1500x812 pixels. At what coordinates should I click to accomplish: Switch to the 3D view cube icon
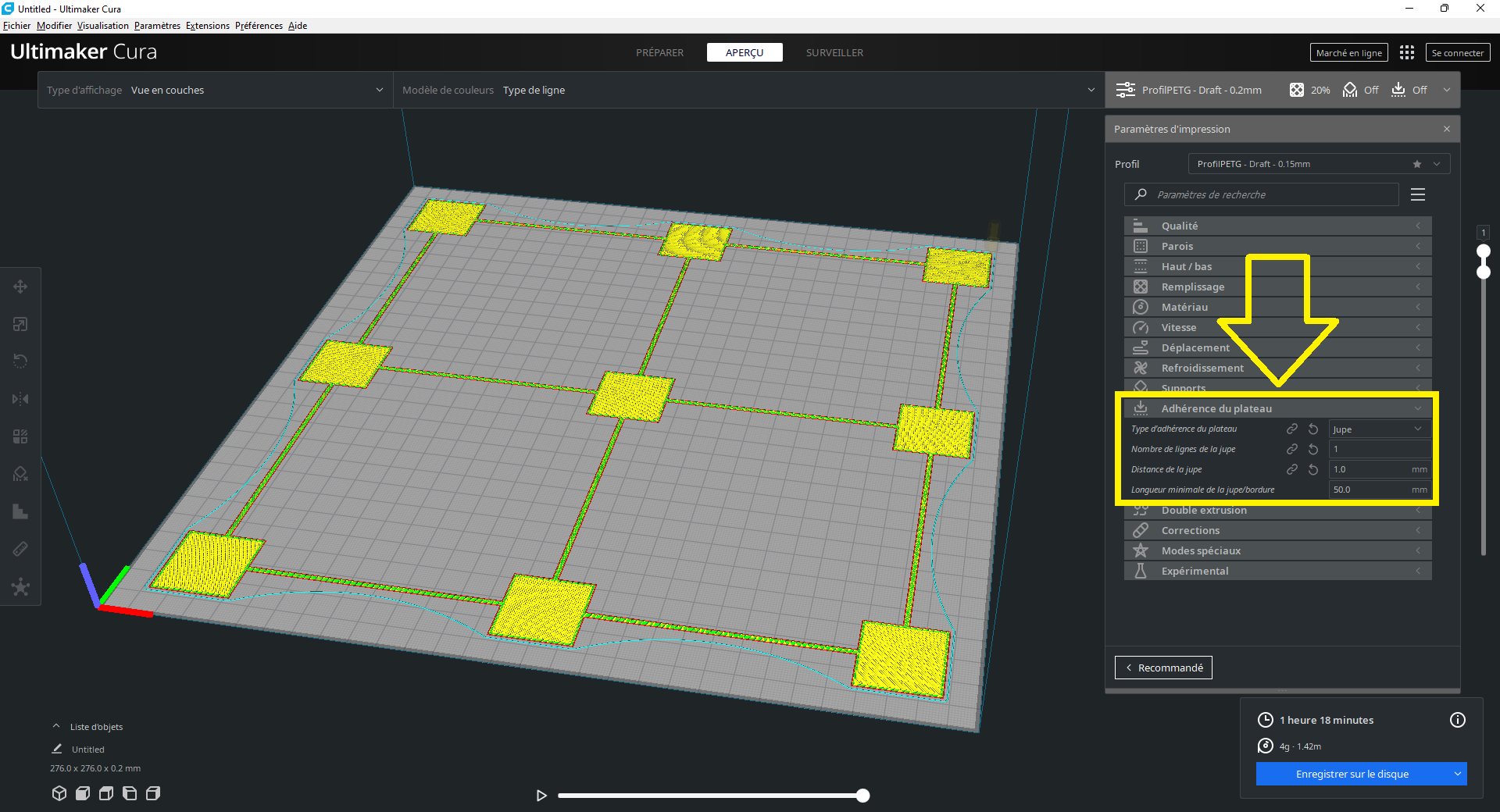[x=59, y=793]
